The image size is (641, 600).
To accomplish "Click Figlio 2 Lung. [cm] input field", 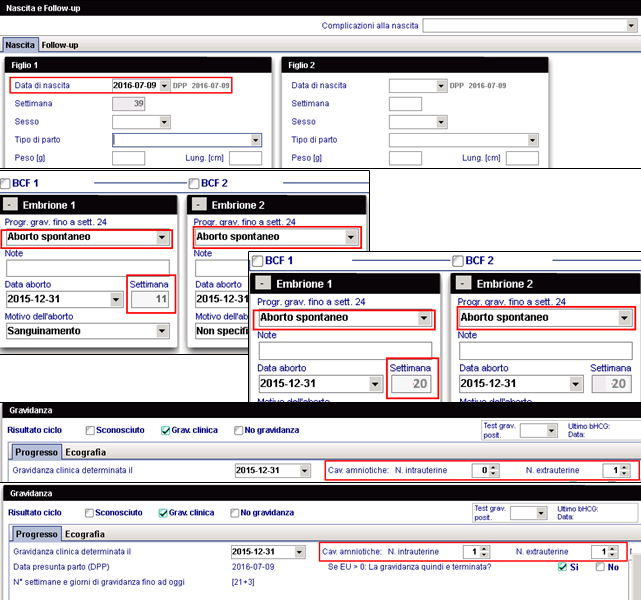I will [522, 158].
